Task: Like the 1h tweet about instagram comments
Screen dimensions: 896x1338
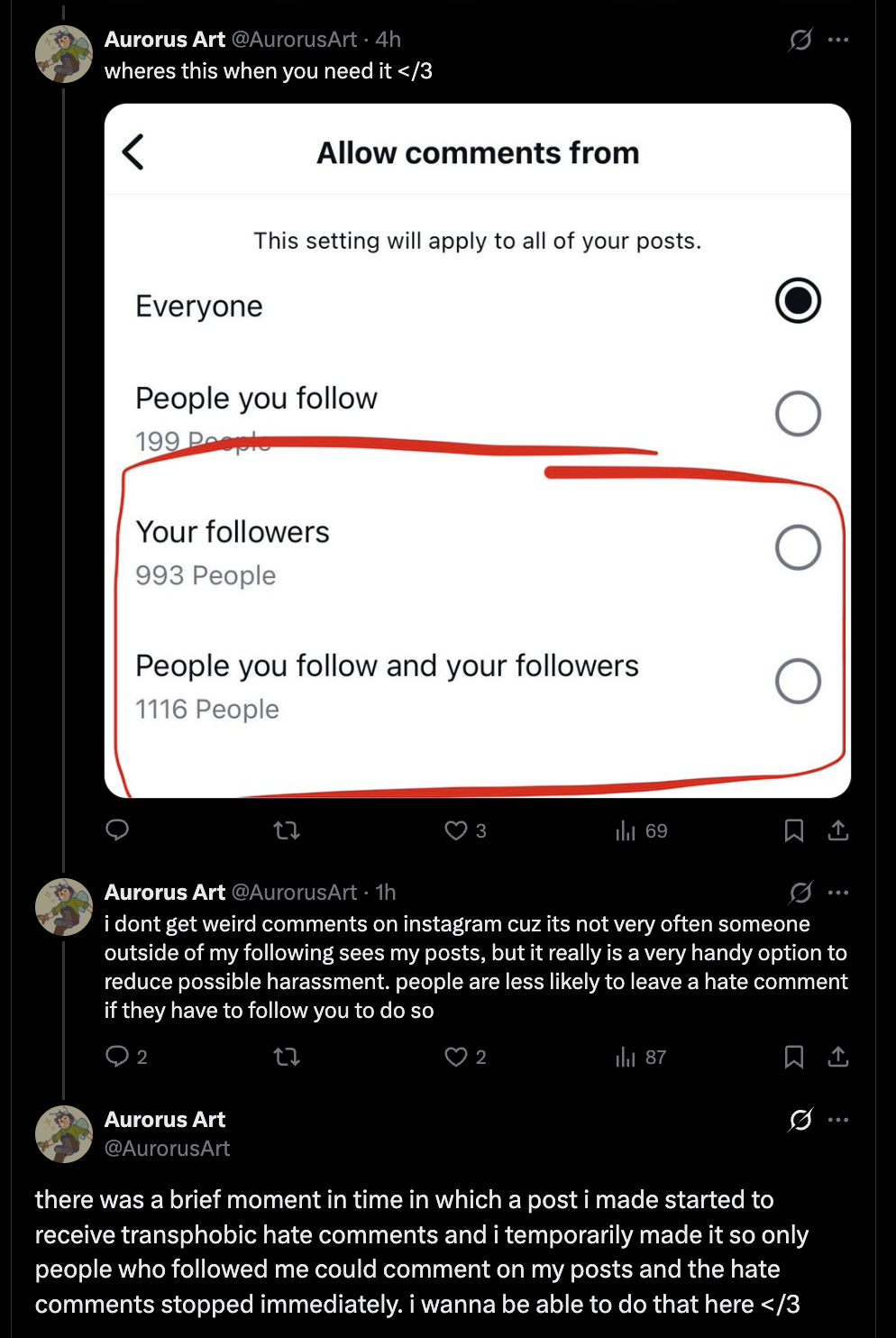Action: click(456, 1056)
